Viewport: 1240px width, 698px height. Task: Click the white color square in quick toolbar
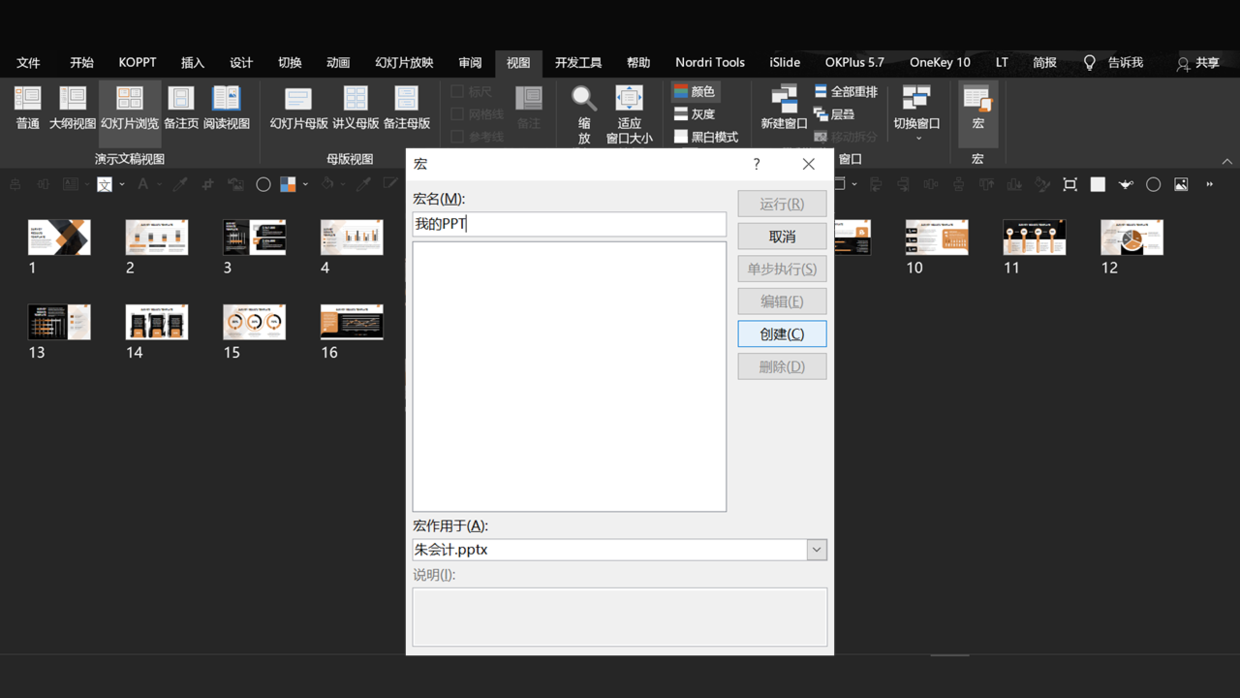1098,184
